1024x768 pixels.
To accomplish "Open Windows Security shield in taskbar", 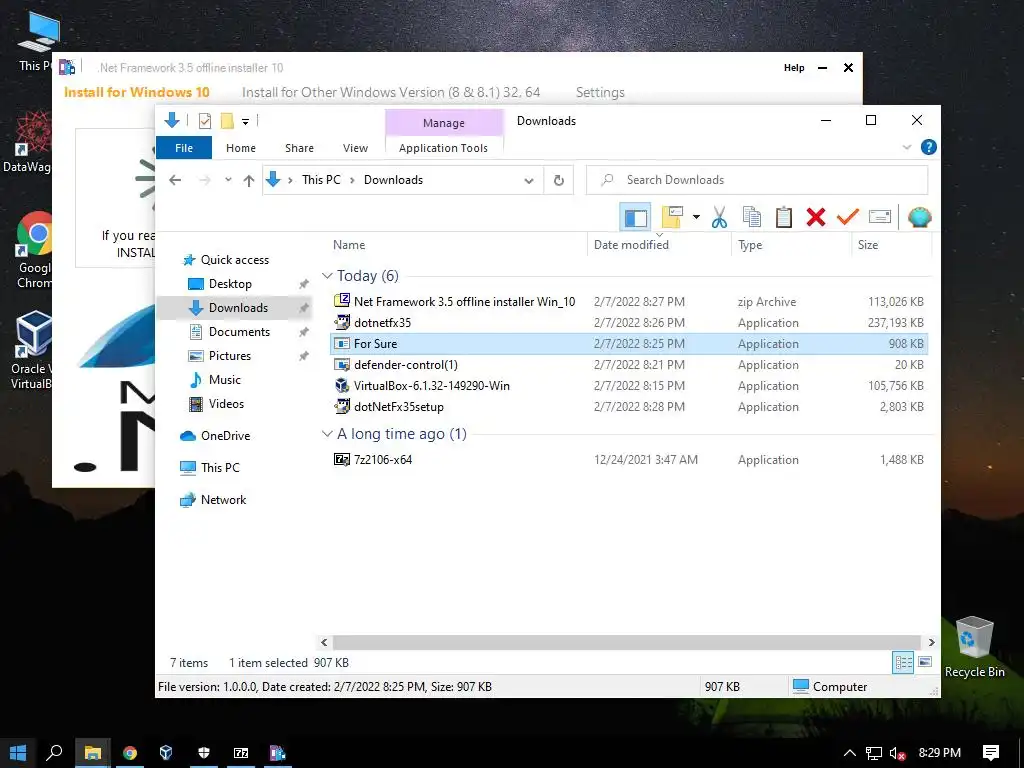I will [204, 752].
